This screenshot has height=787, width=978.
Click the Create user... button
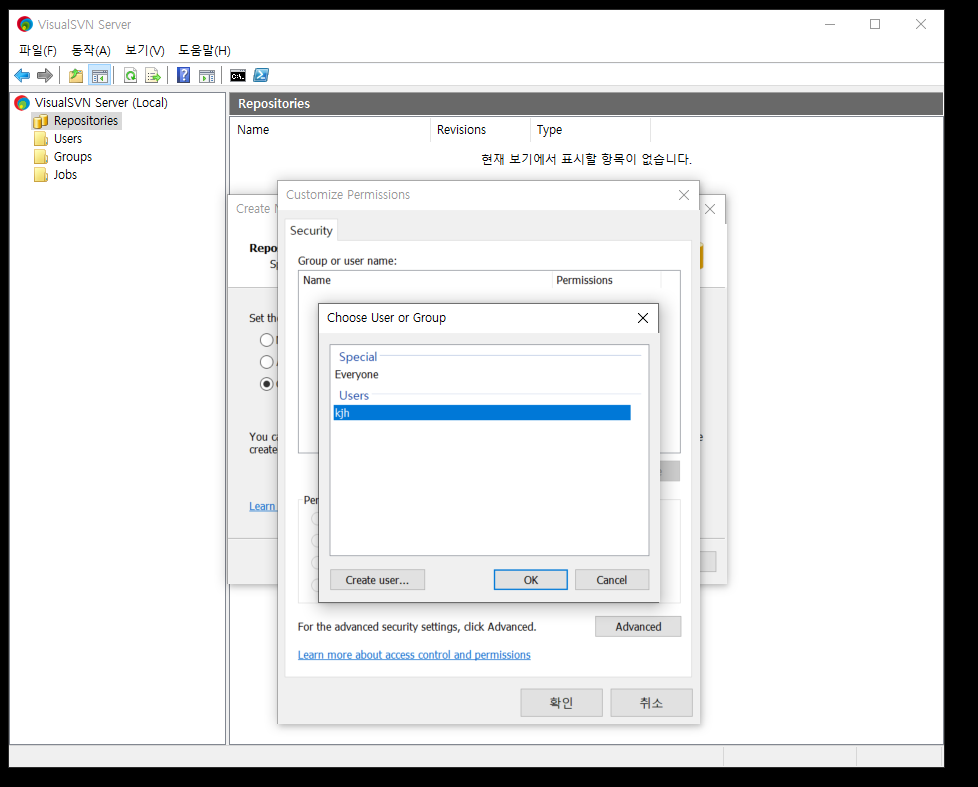tap(377, 580)
